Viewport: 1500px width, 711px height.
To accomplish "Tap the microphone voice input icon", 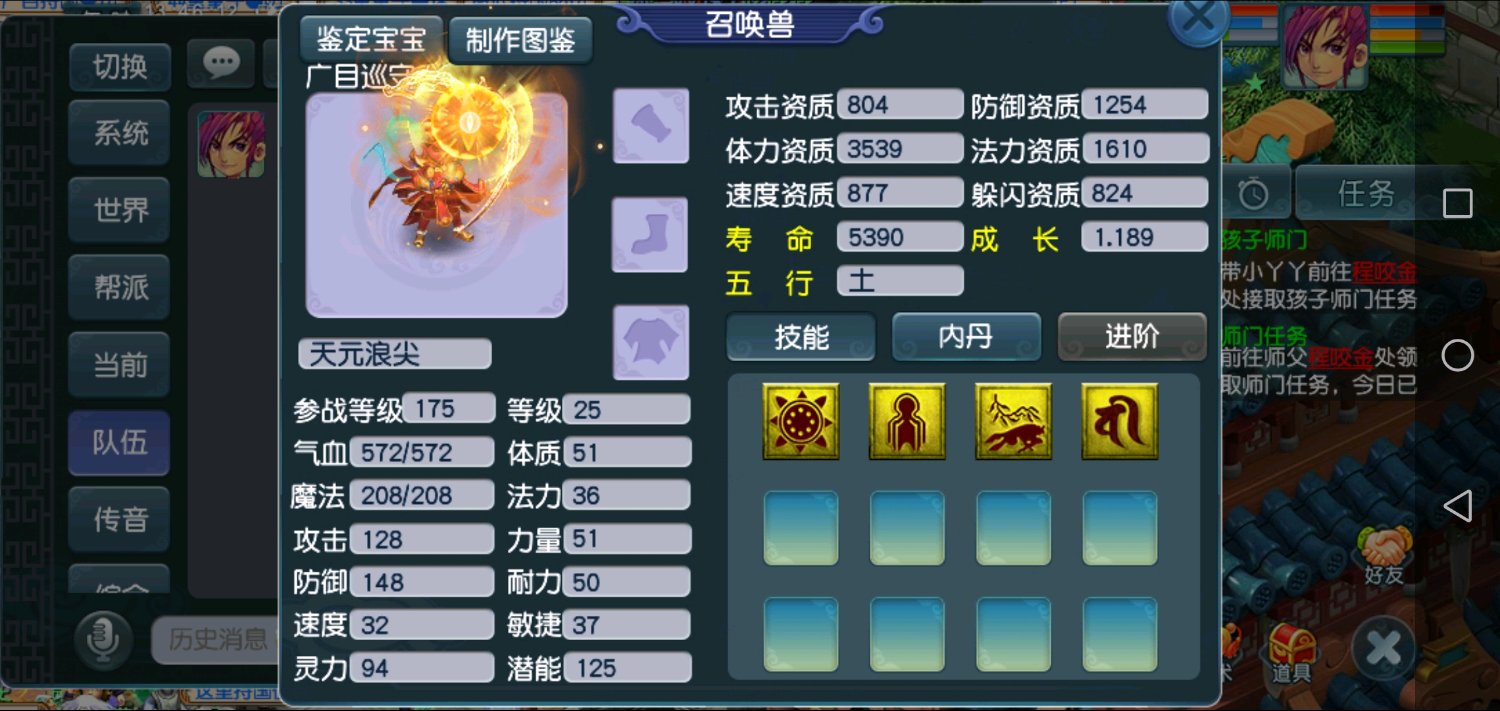I will [x=102, y=640].
